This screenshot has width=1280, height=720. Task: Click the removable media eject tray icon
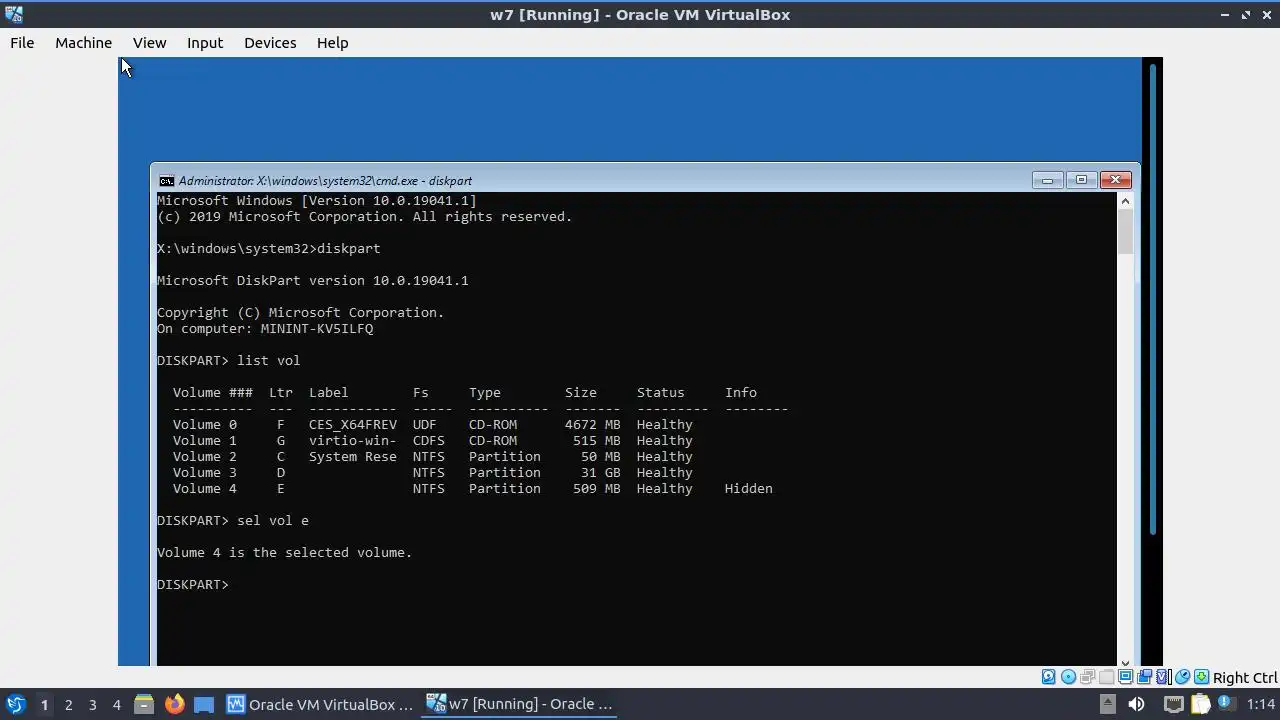(1108, 704)
